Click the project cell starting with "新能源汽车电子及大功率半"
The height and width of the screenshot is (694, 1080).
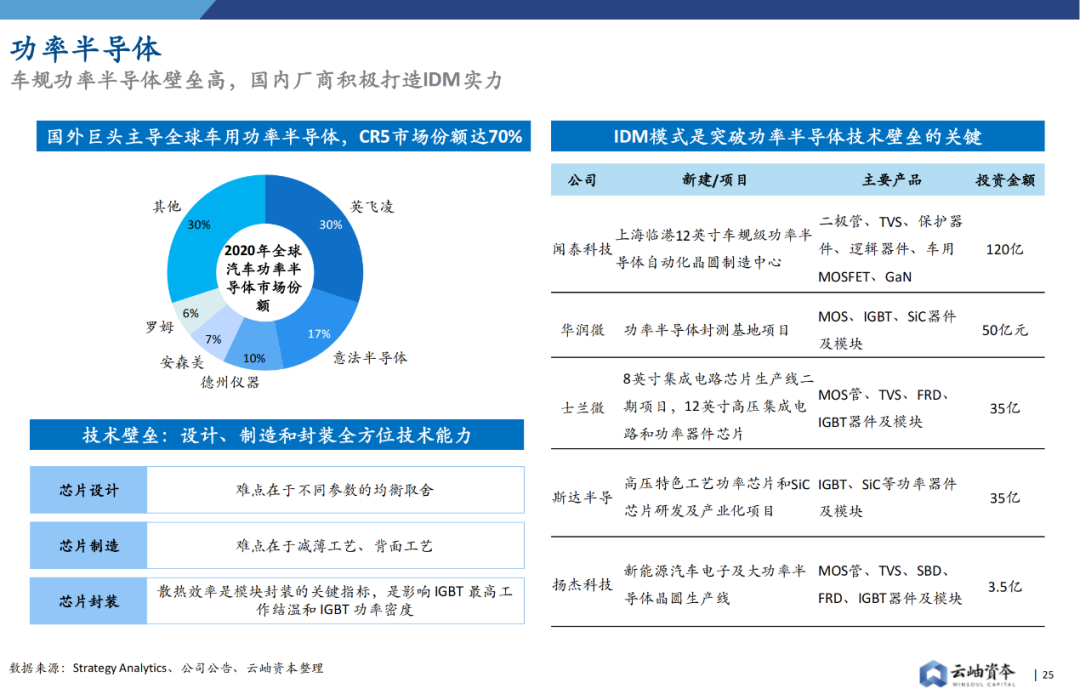pos(714,585)
